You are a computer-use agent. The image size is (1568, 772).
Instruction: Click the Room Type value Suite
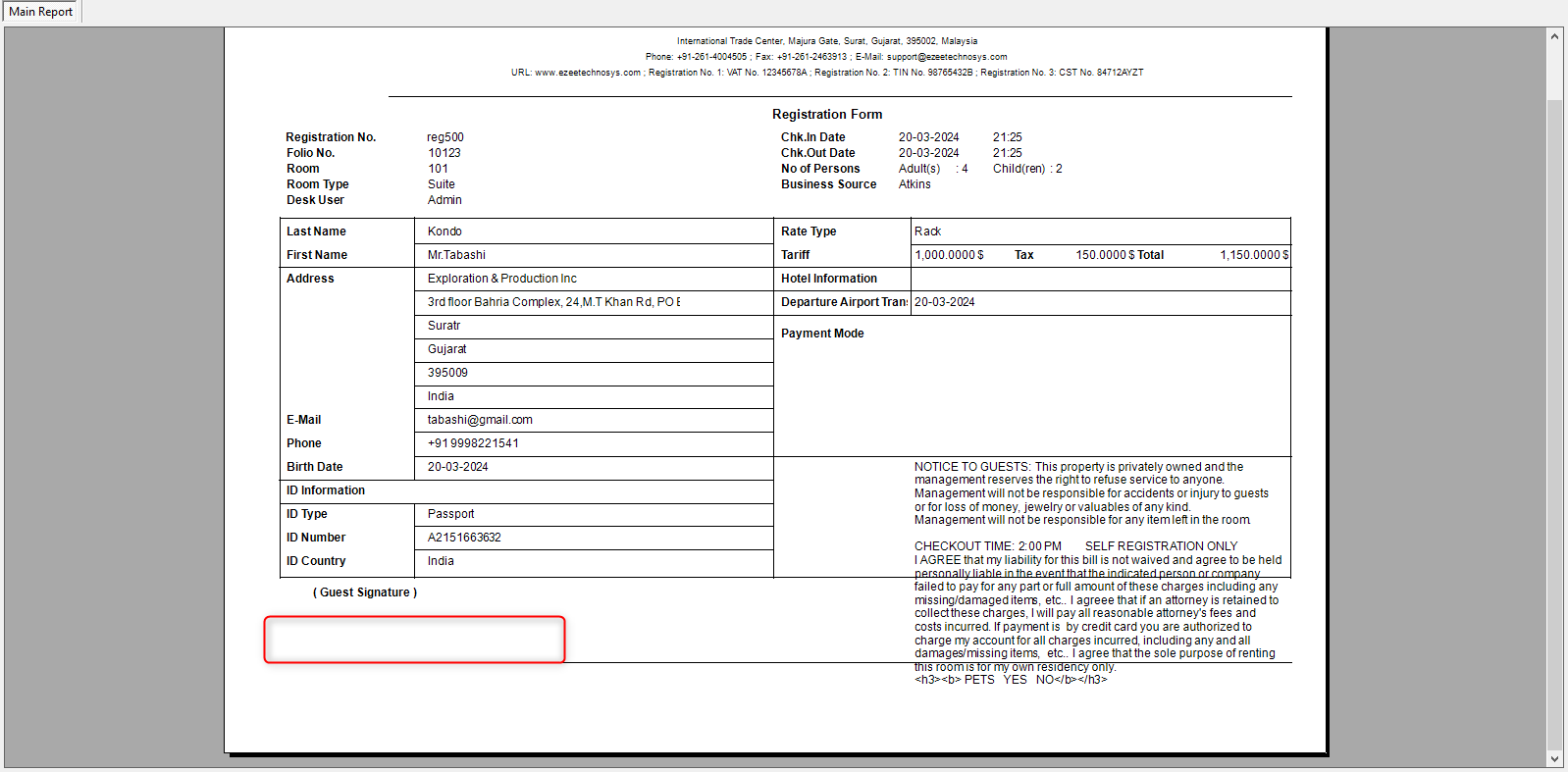pyautogui.click(x=441, y=184)
